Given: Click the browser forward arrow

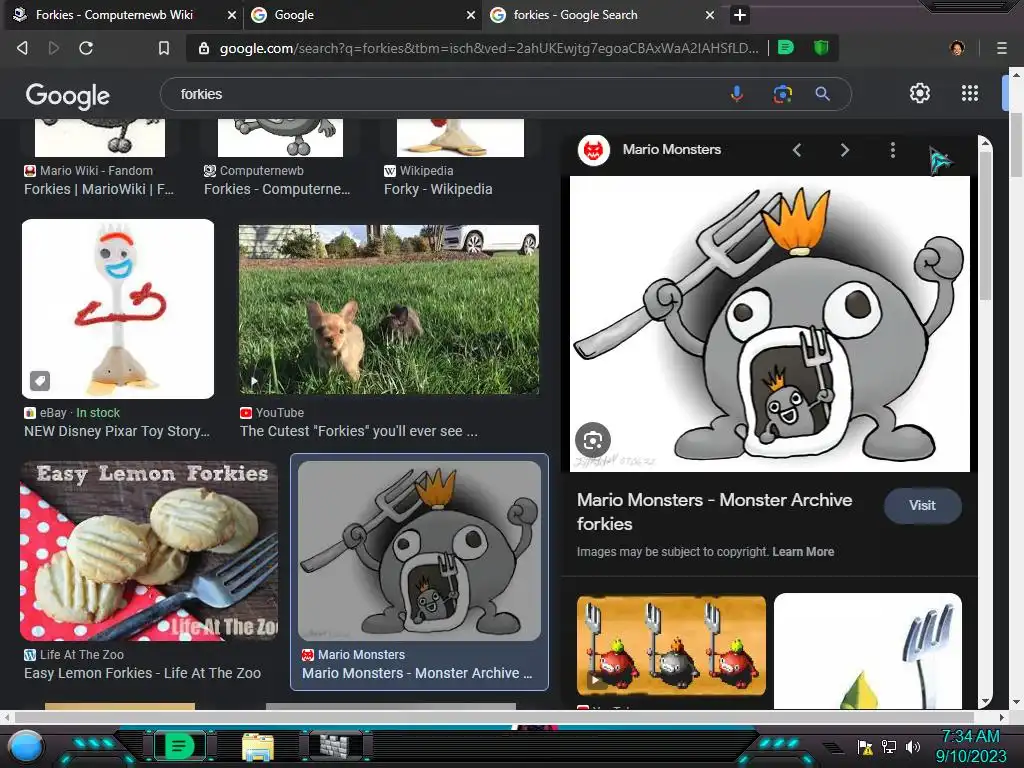Looking at the screenshot, I should [54, 48].
